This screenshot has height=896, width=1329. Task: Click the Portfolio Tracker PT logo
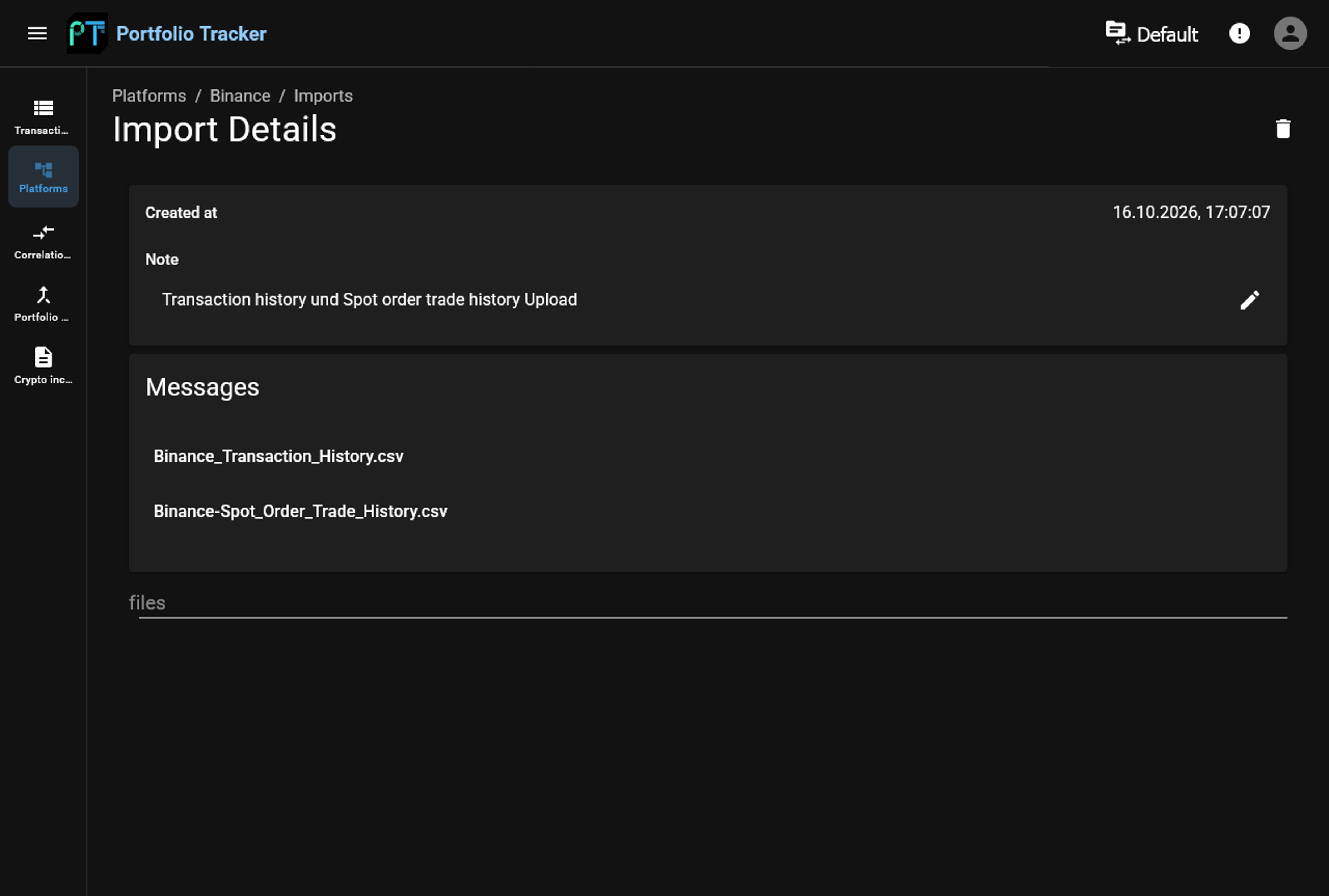[x=87, y=33]
